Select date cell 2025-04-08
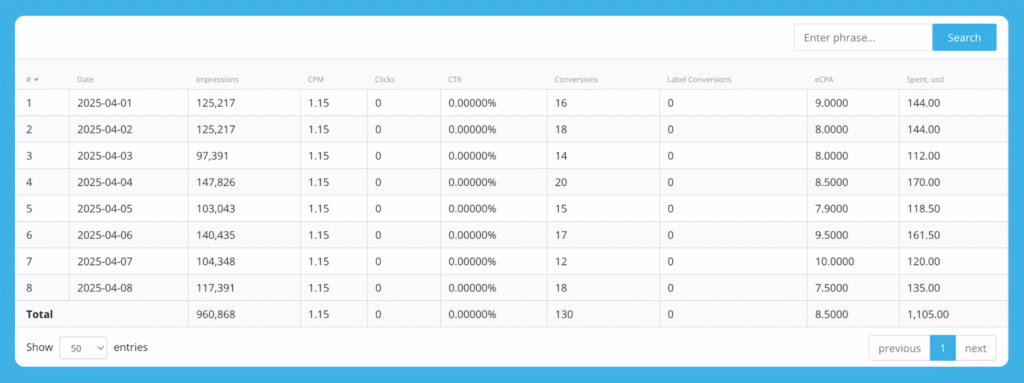The image size is (1024, 383). pyautogui.click(x=104, y=288)
